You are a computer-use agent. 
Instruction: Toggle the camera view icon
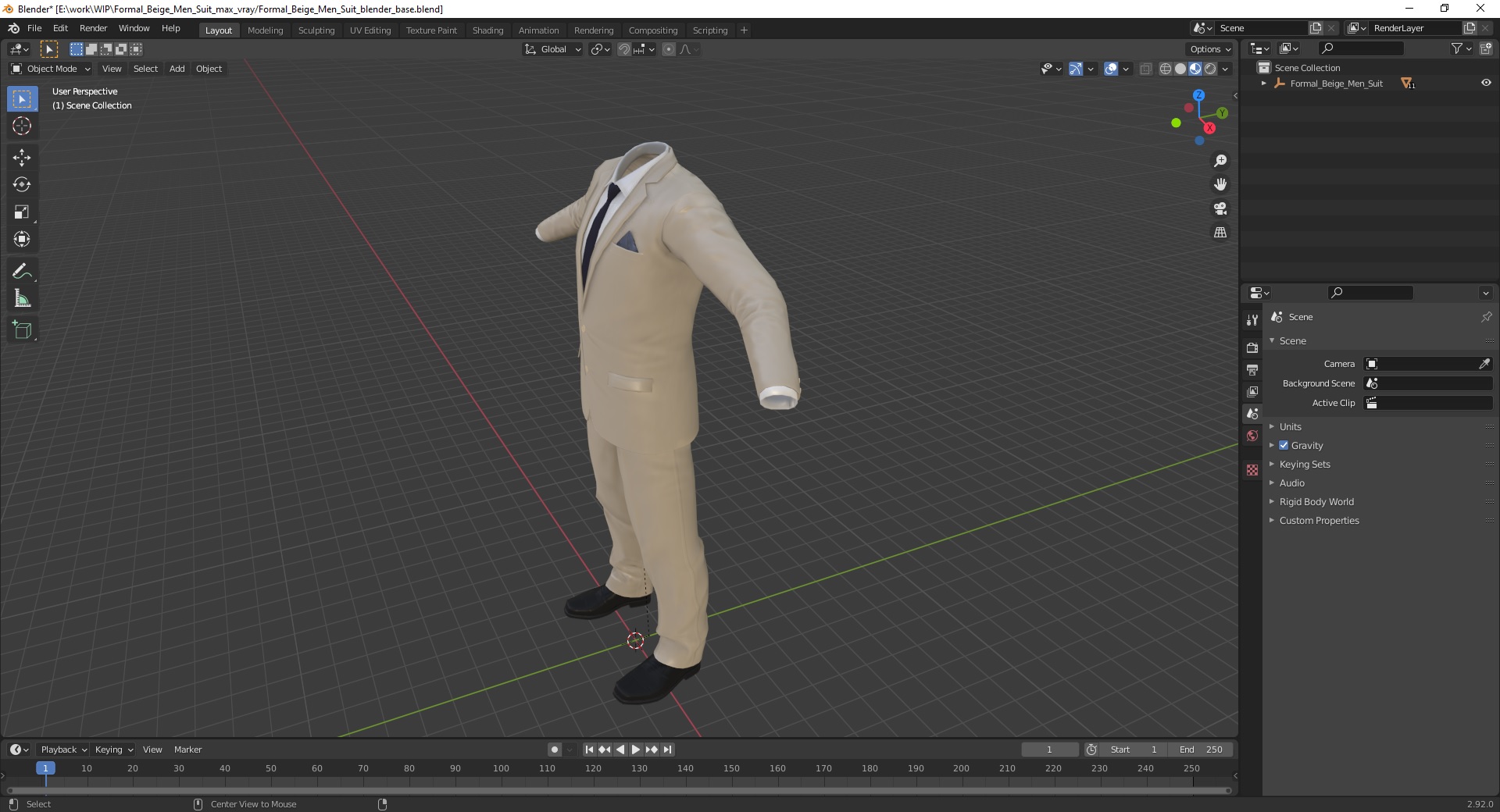click(x=1220, y=208)
